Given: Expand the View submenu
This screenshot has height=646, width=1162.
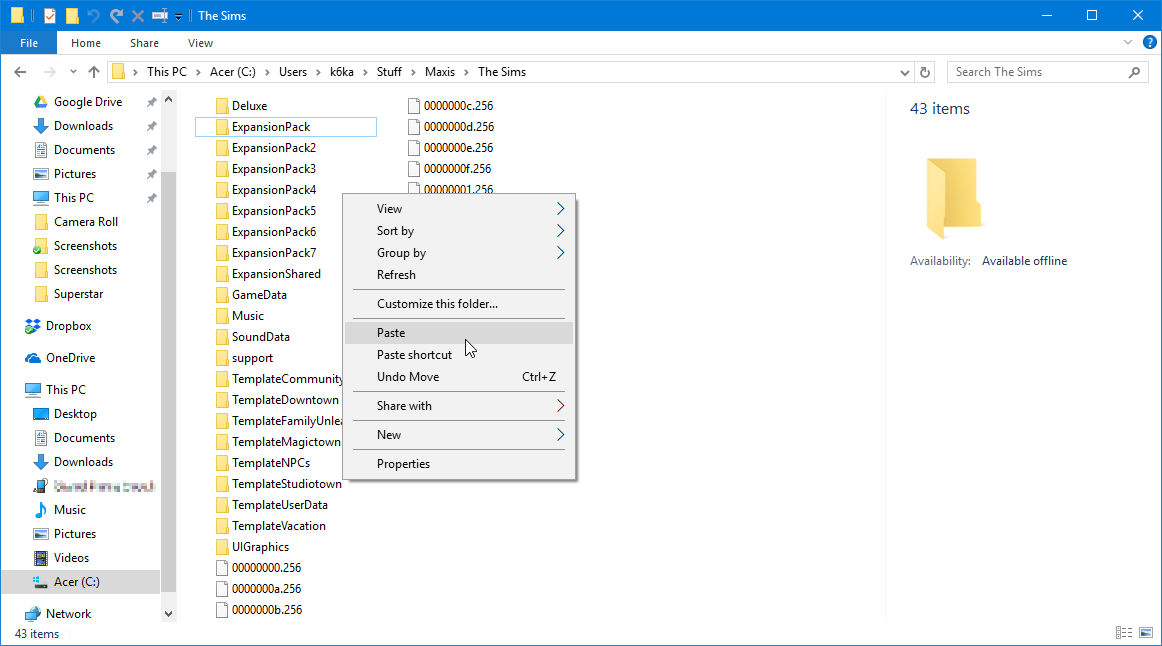Looking at the screenshot, I should pyautogui.click(x=468, y=209).
